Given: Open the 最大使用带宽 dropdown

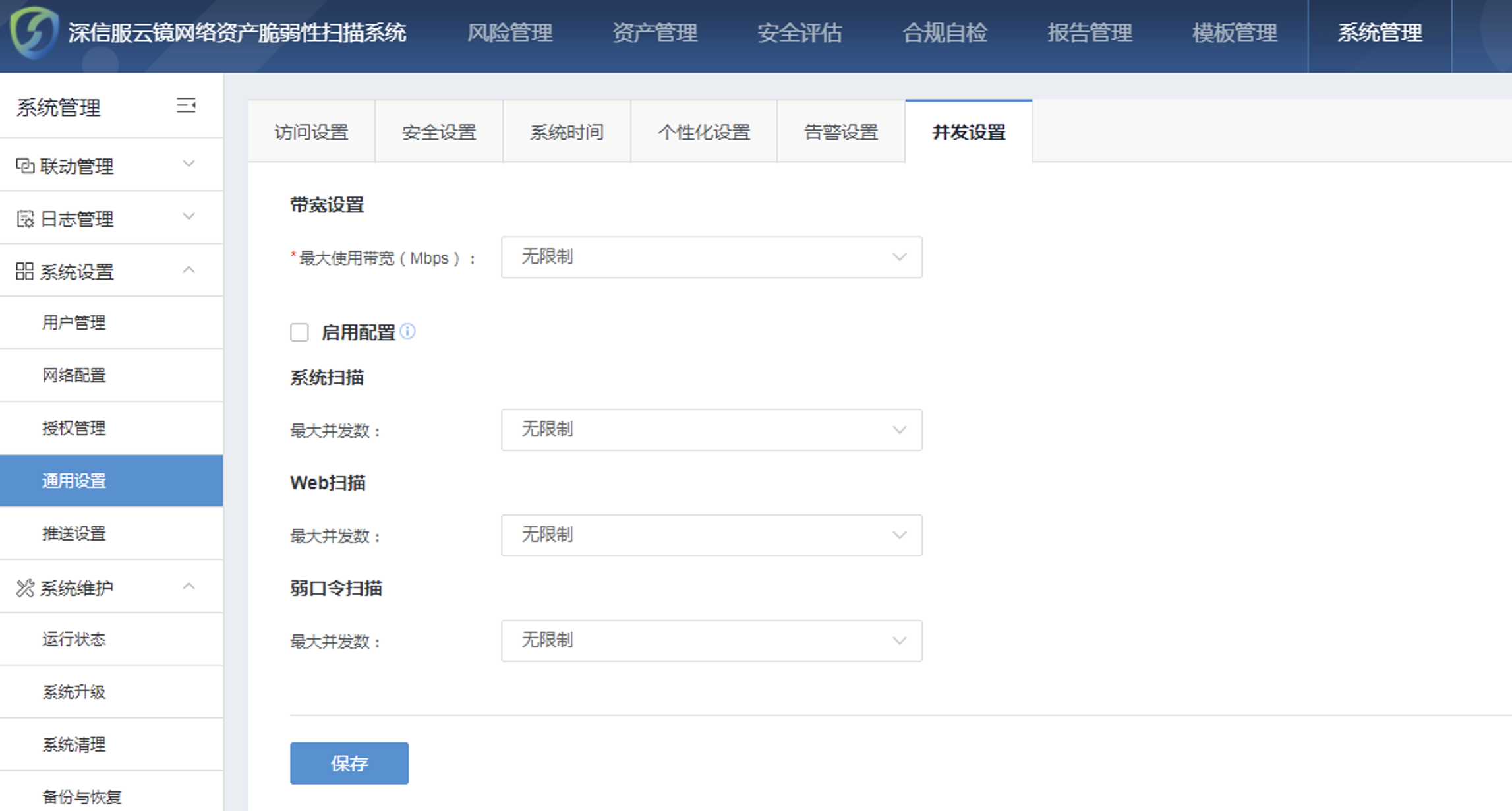Looking at the screenshot, I should pyautogui.click(x=711, y=257).
